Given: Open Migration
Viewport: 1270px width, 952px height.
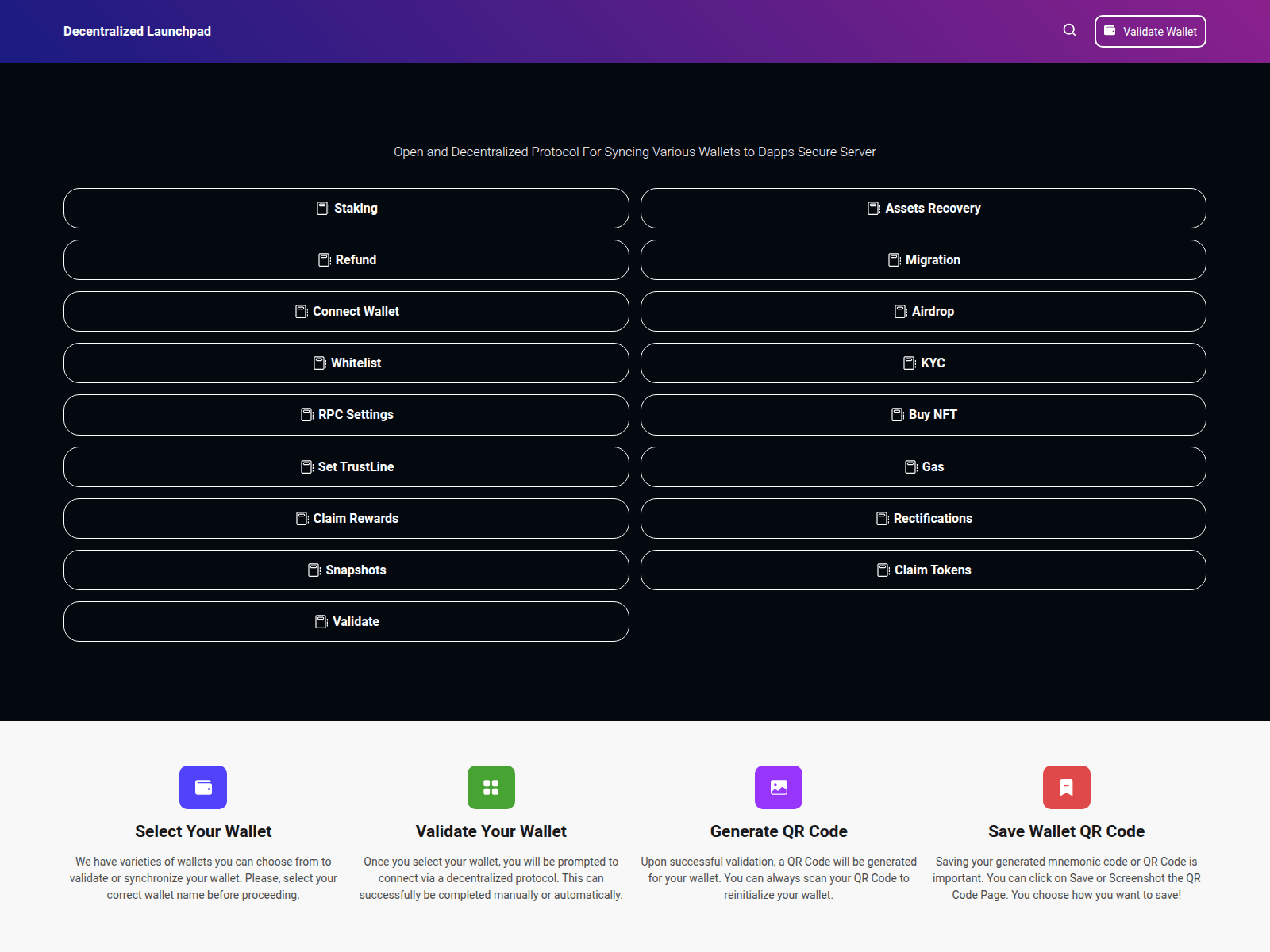Looking at the screenshot, I should (x=923, y=259).
